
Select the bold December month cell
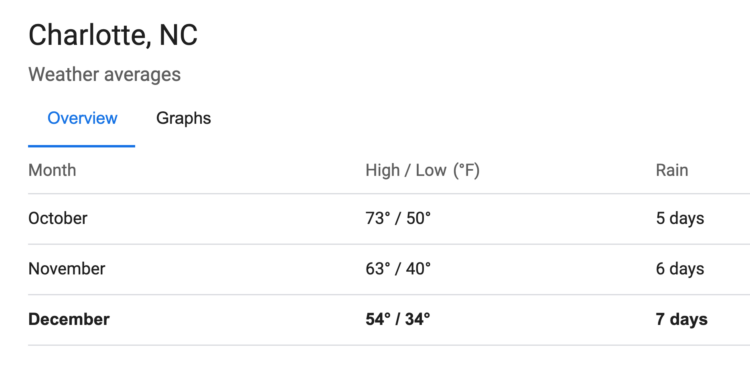[x=69, y=320]
